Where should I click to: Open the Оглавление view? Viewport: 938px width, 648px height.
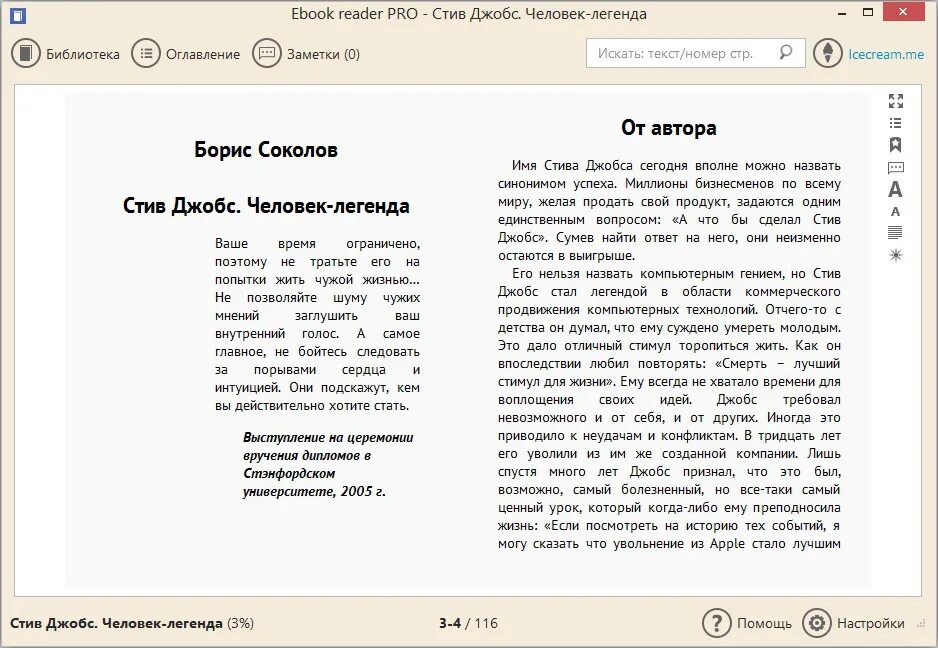pyautogui.click(x=188, y=54)
